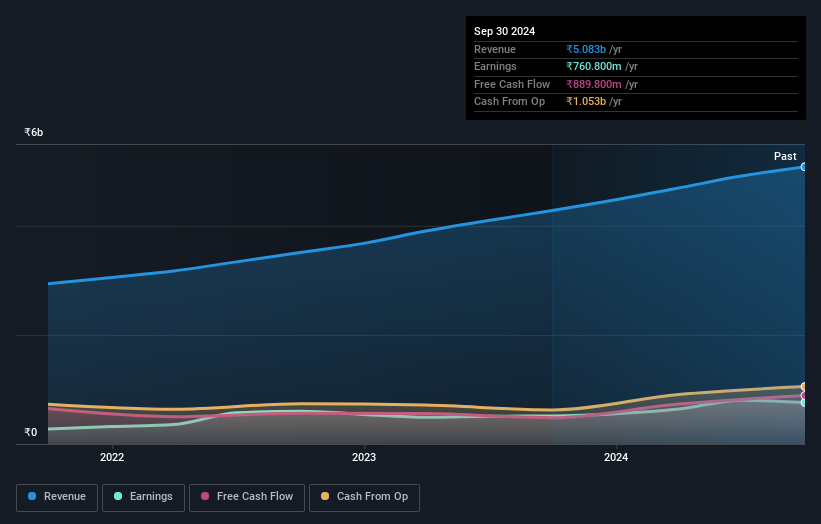Toggle the Free Cash Flow legend button
The image size is (821, 524).
(x=247, y=497)
